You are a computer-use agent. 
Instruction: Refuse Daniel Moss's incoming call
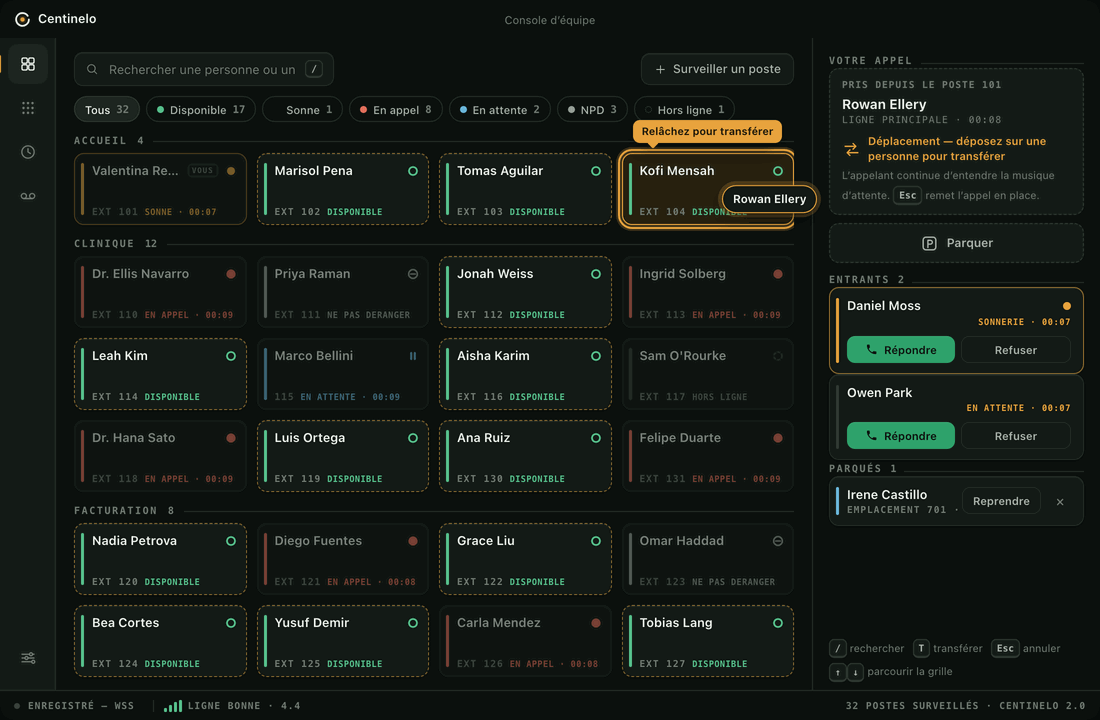click(1015, 349)
